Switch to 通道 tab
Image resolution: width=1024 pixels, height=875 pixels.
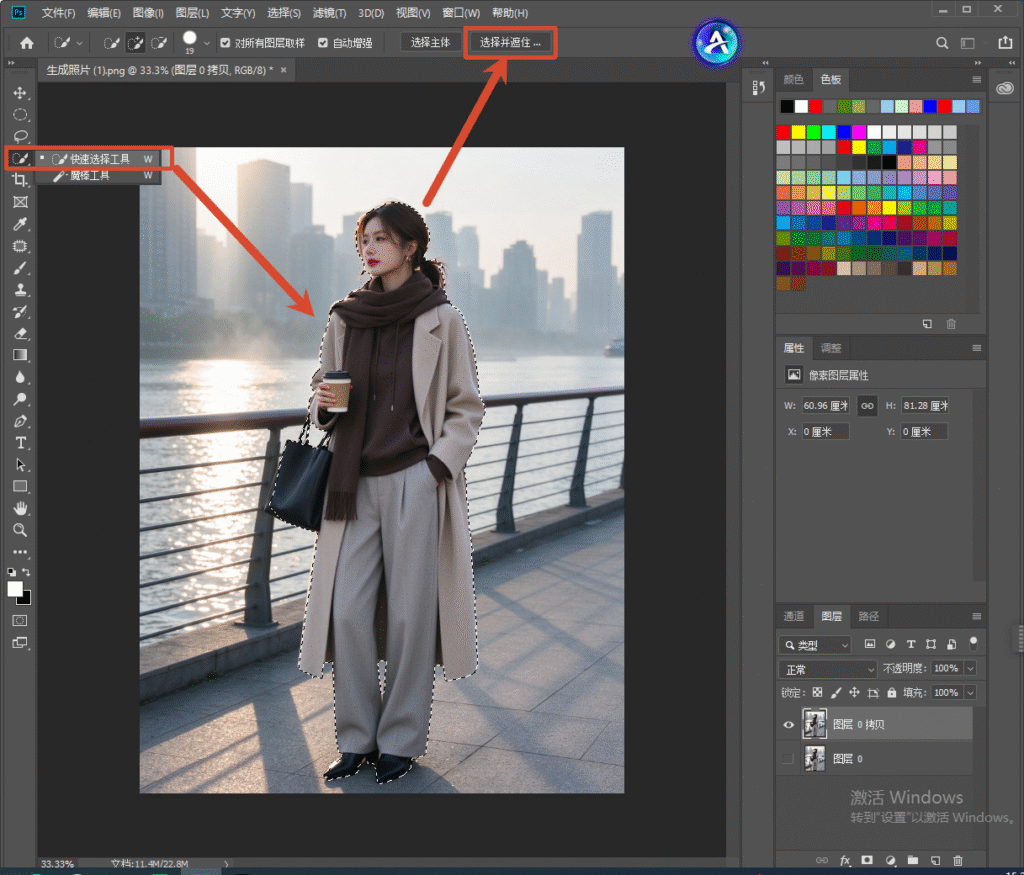(793, 616)
